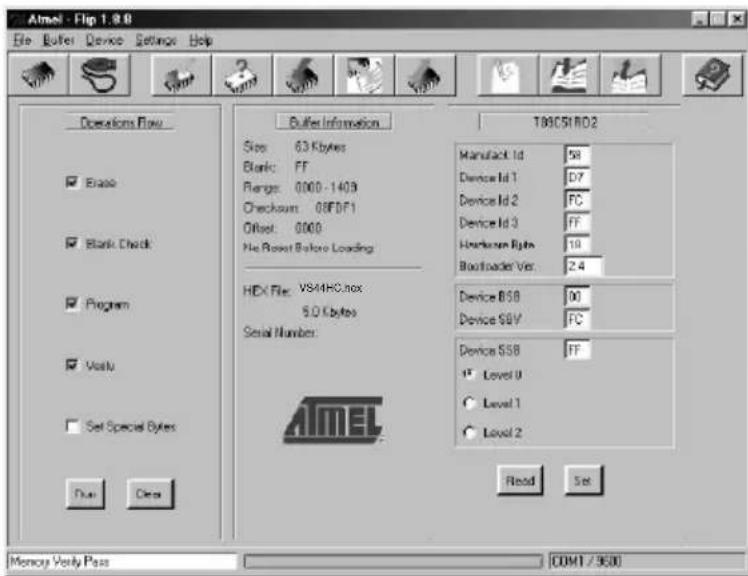Click the Device Id 2 field
Screen dimensions: 748x576
coord(577,200)
